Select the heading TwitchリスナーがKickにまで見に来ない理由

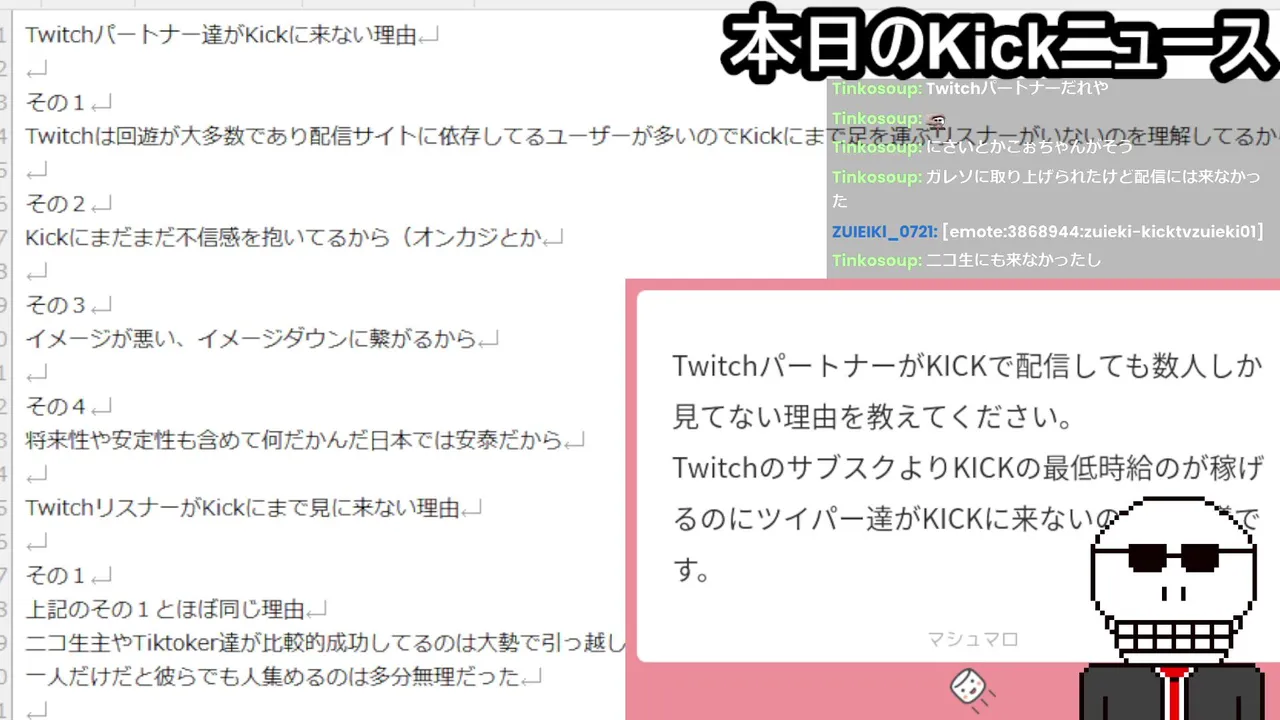pos(241,508)
